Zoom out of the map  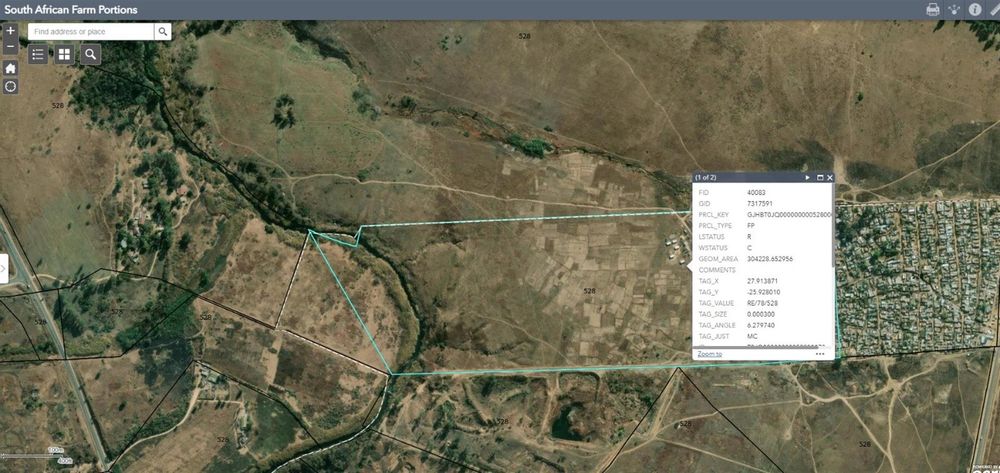click(x=10, y=46)
